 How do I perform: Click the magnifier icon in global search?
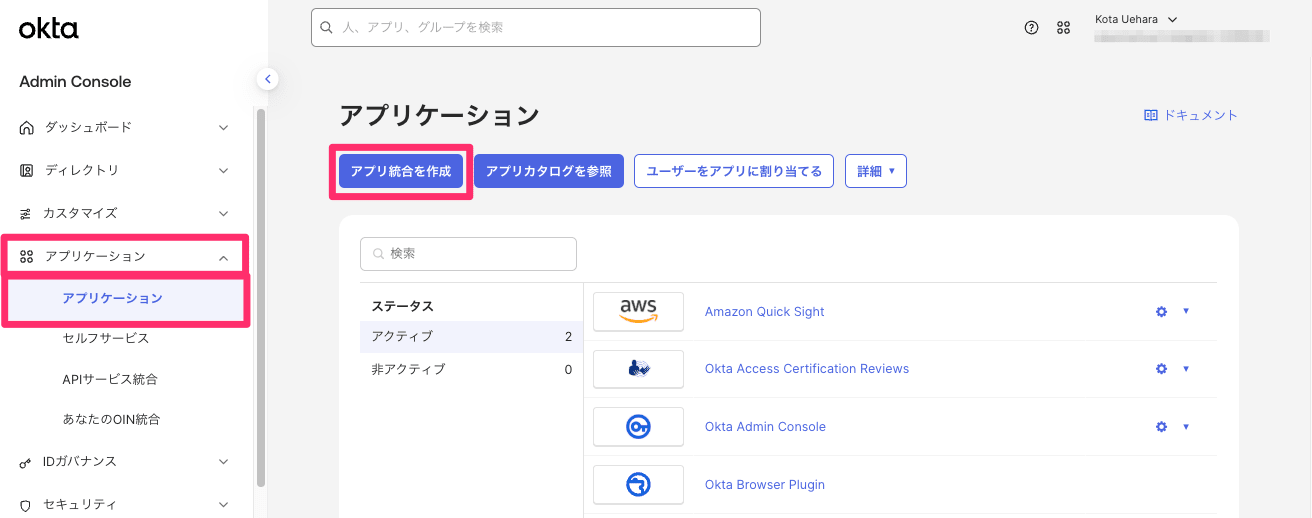coord(327,28)
